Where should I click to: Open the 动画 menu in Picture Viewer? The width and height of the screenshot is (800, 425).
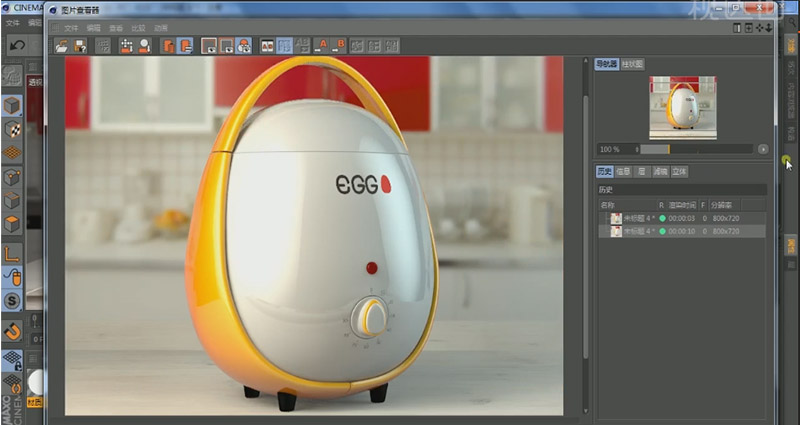click(161, 28)
